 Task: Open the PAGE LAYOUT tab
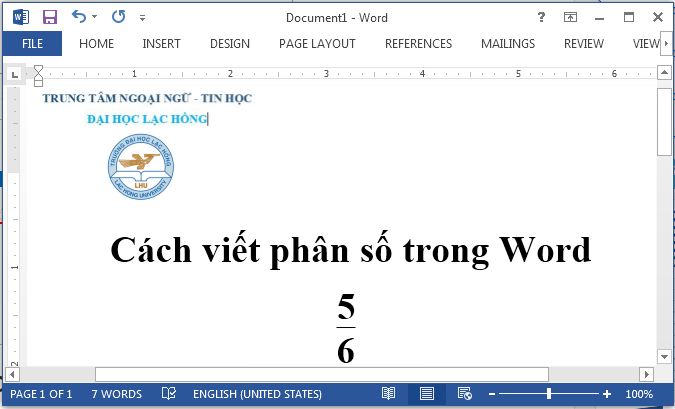tap(317, 44)
